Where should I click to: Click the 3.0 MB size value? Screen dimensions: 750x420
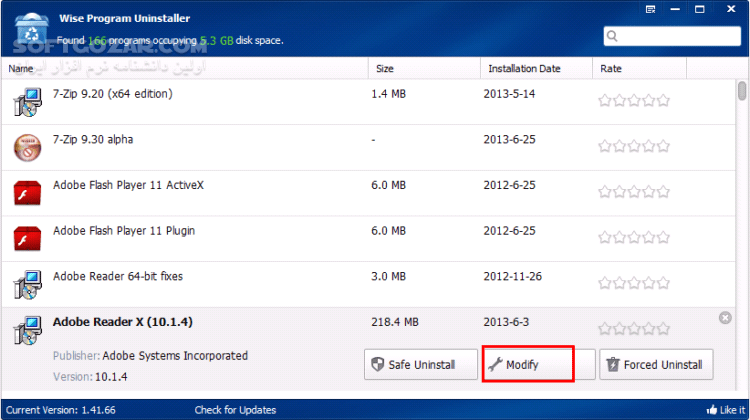pos(388,276)
